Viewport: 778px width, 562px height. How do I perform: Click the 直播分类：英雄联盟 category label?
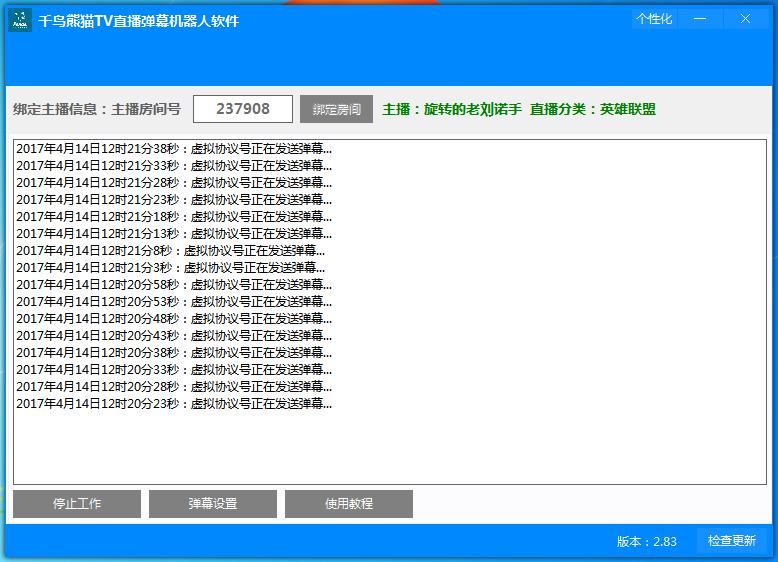point(593,109)
